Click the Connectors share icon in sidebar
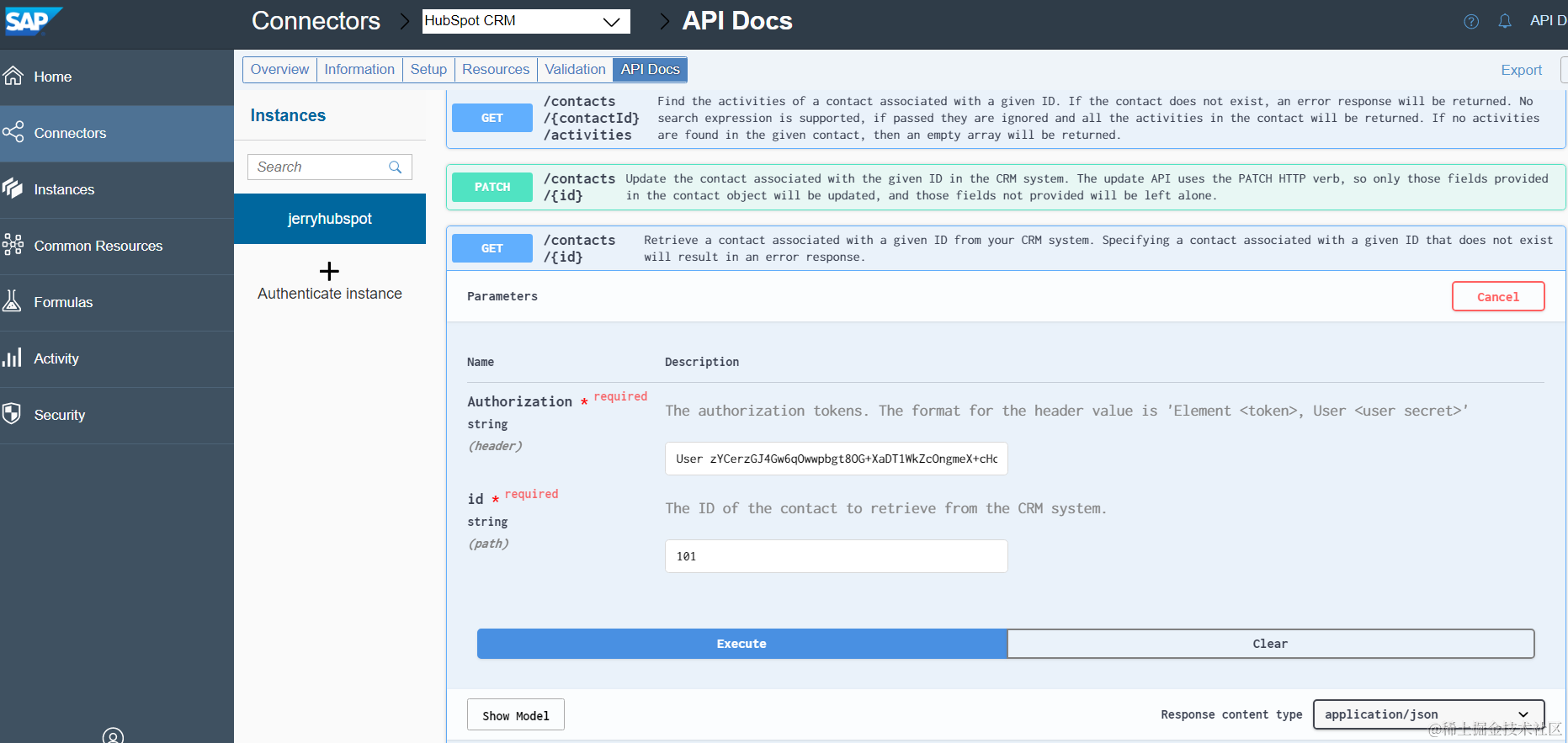 pyautogui.click(x=13, y=132)
